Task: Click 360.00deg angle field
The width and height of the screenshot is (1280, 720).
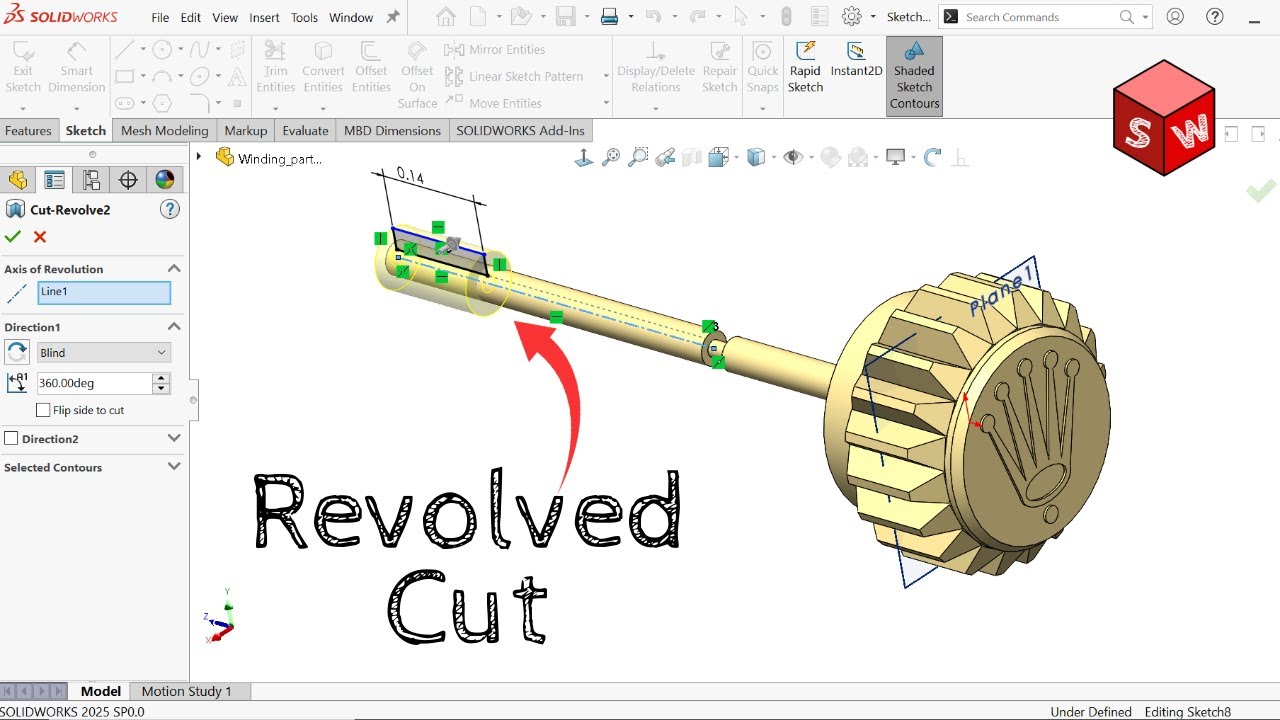Action: coord(94,383)
